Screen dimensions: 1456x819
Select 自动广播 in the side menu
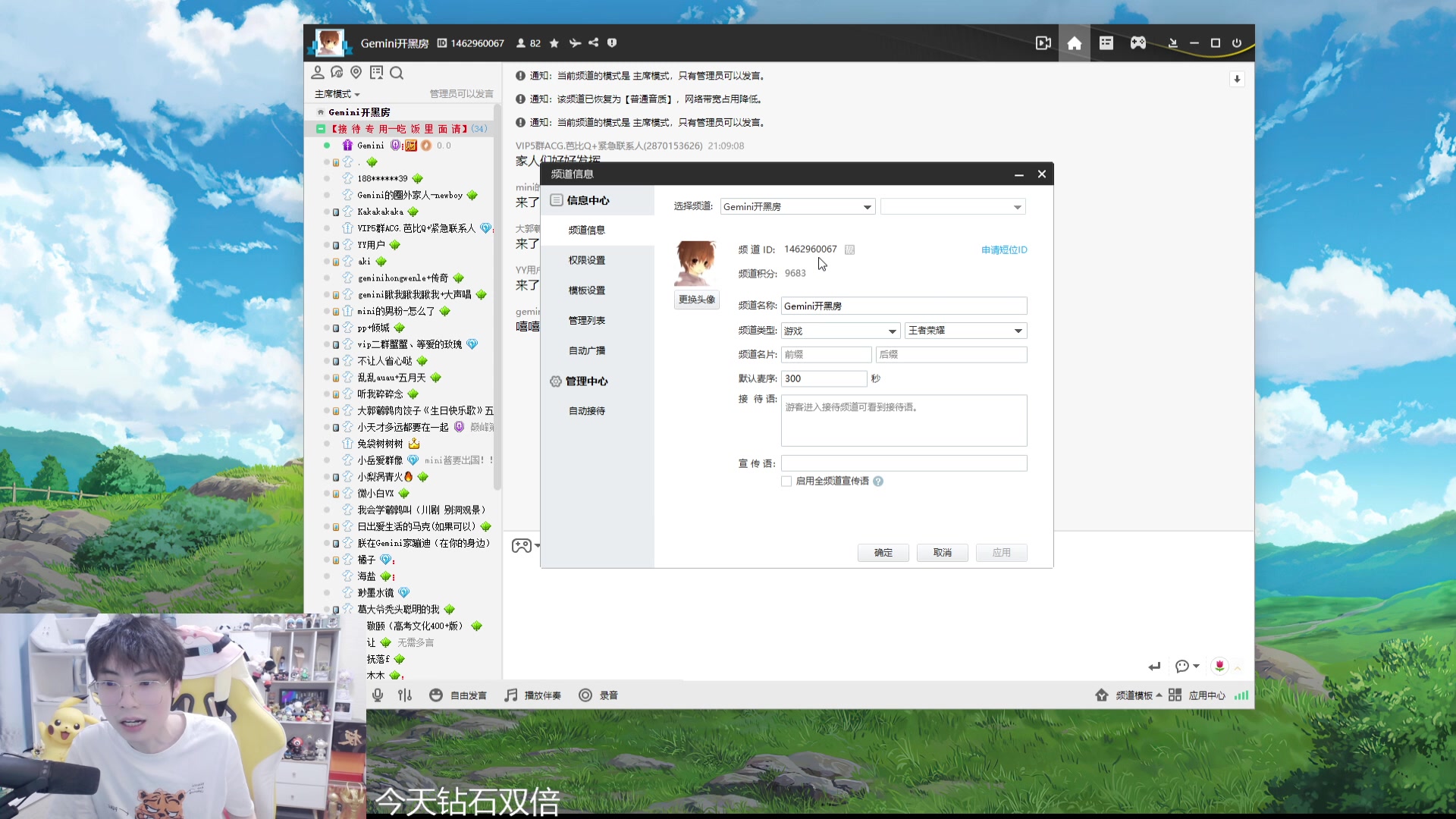[x=587, y=350]
